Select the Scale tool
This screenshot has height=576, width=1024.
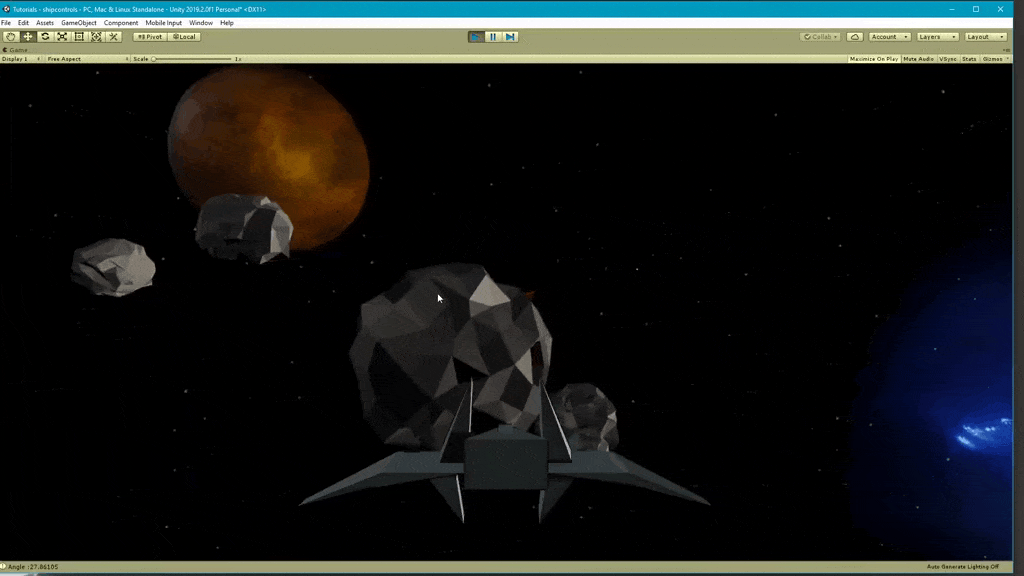62,37
